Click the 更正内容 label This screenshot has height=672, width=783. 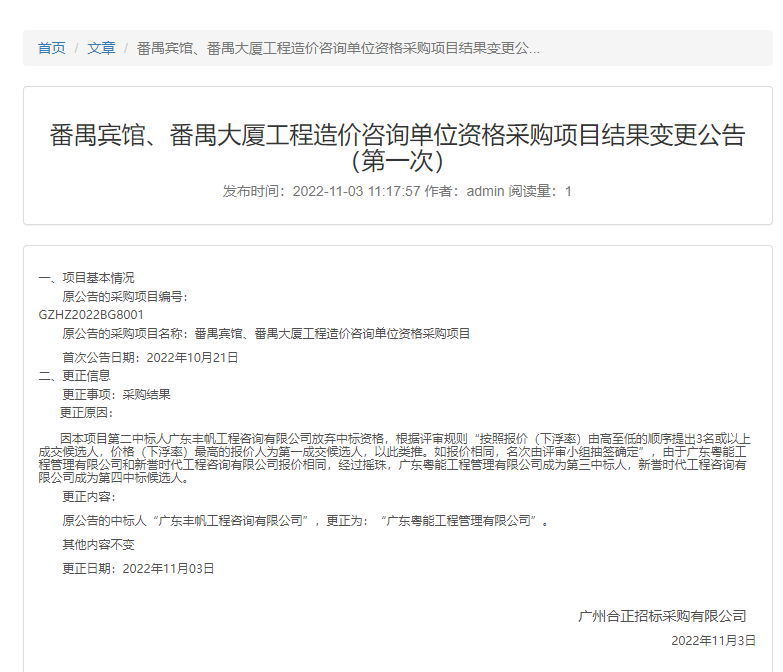coord(88,496)
